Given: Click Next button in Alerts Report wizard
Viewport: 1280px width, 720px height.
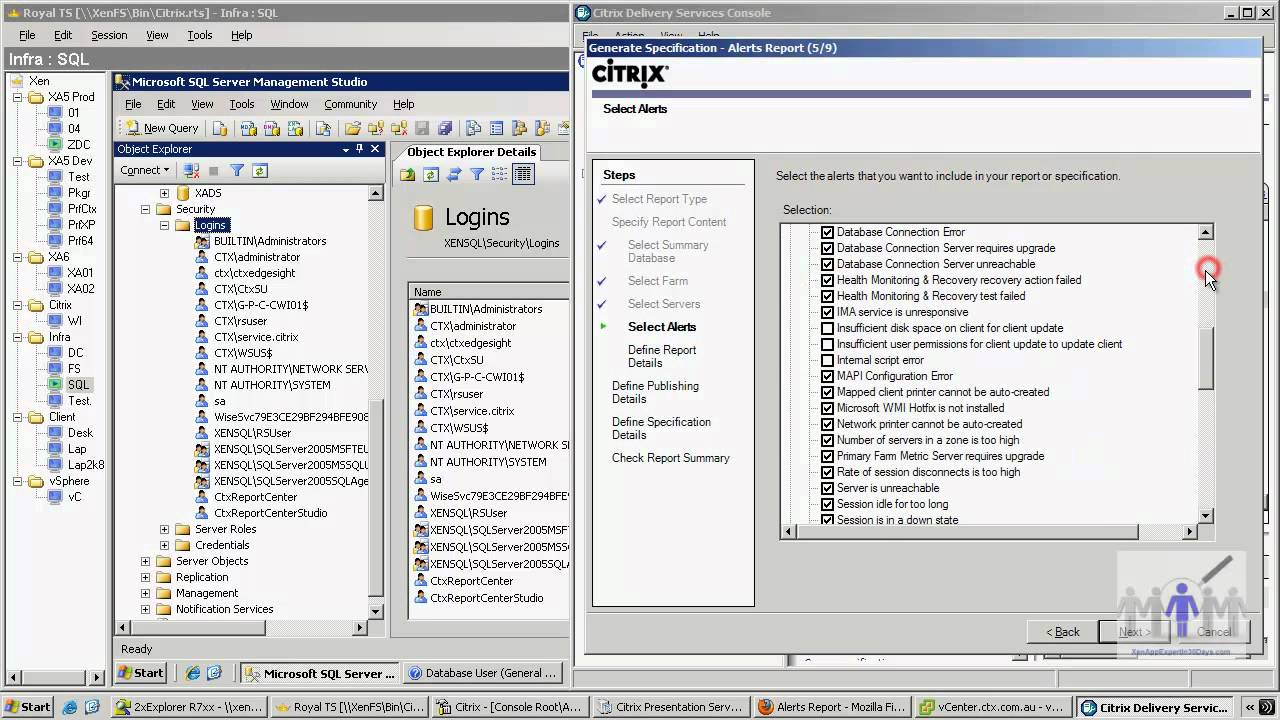Looking at the screenshot, I should coord(1134,631).
